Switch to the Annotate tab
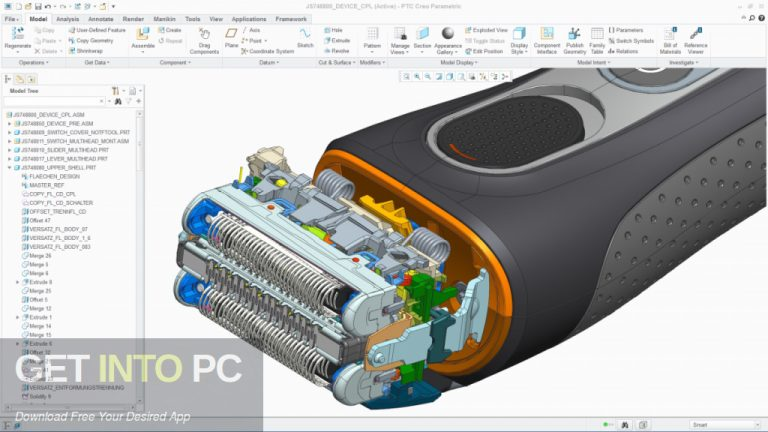Viewport: 768px width, 432px height. pyautogui.click(x=100, y=19)
